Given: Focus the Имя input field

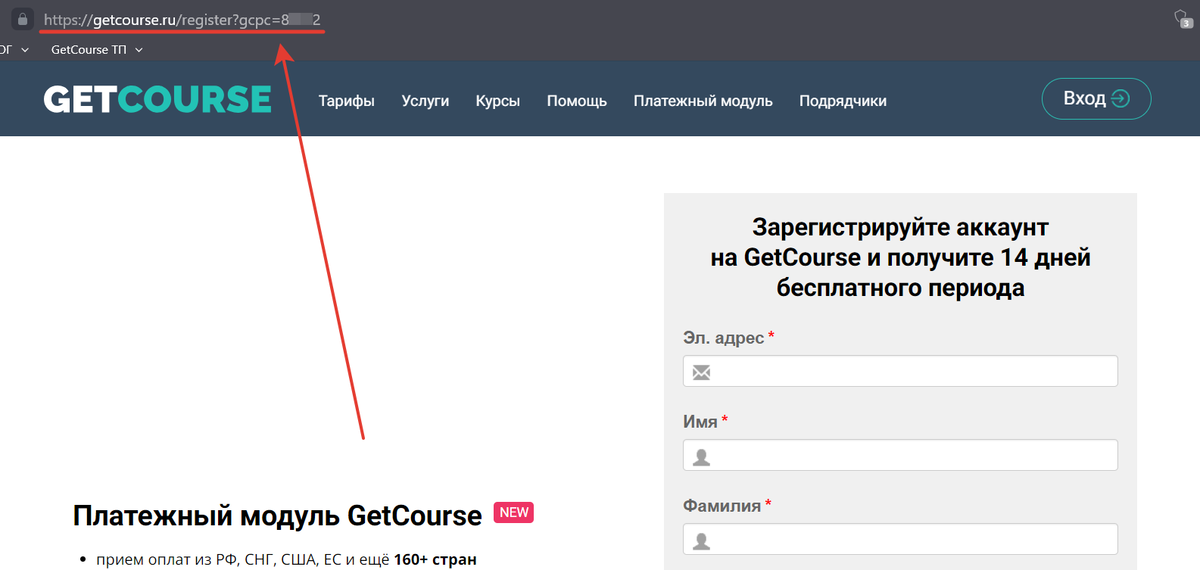Looking at the screenshot, I should coord(900,455).
